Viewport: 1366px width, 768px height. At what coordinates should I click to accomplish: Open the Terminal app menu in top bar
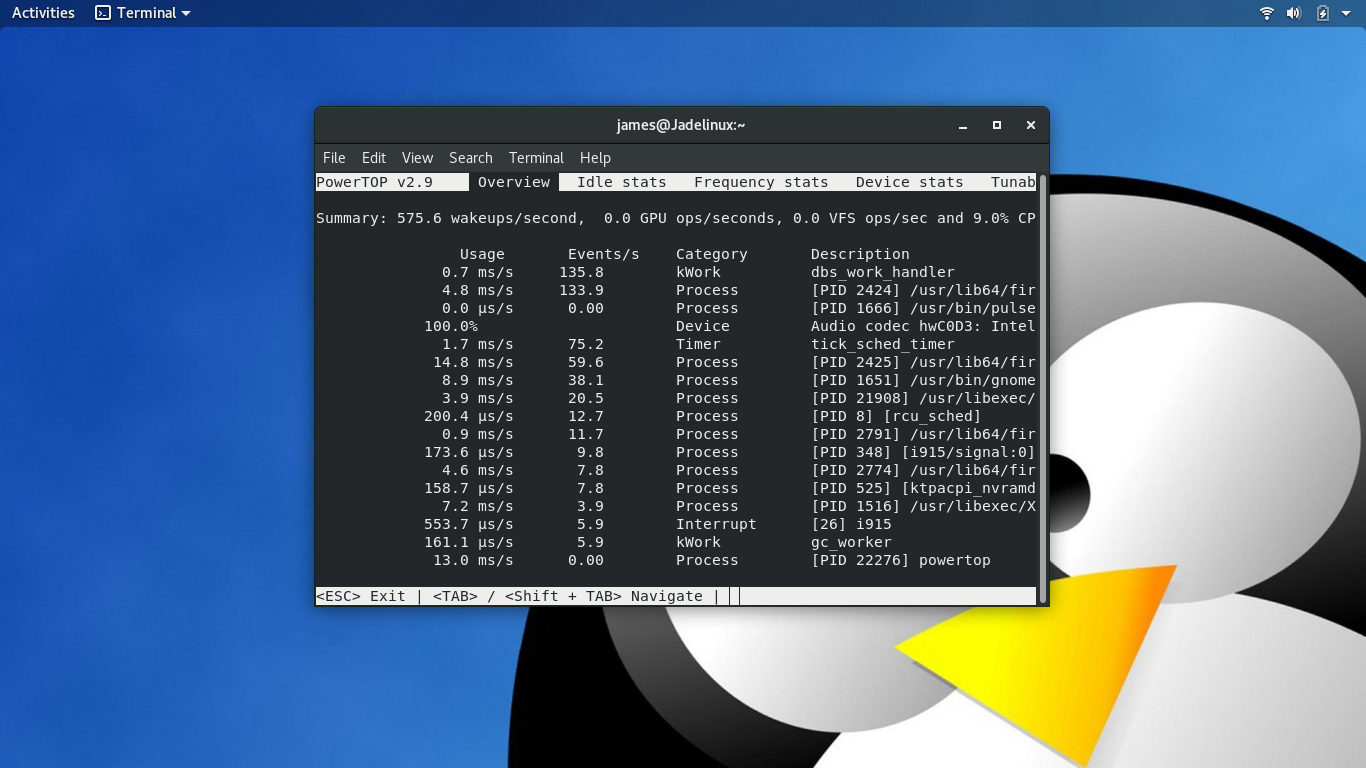143,13
